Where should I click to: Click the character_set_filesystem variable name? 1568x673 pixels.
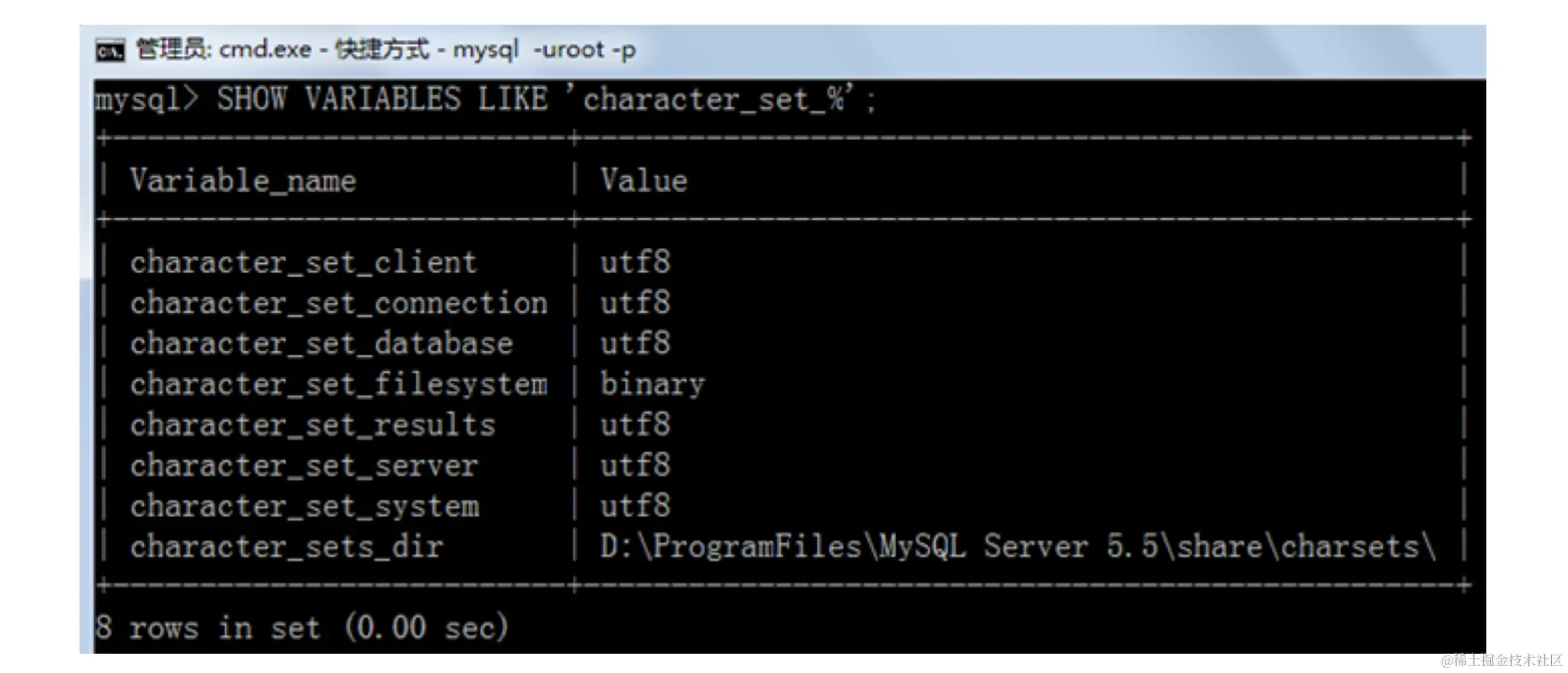tap(339, 385)
